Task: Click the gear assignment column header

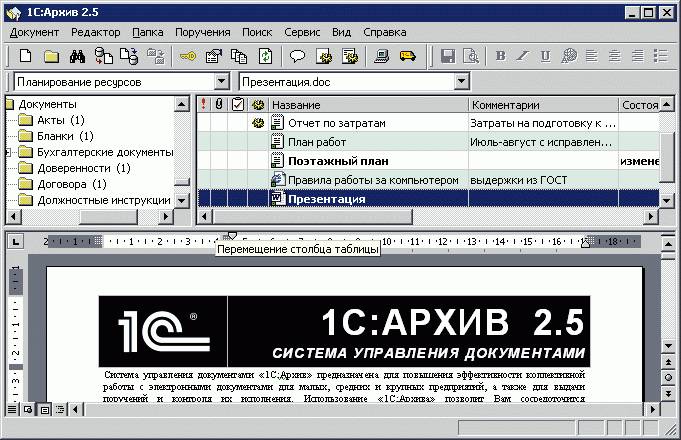Action: [x=258, y=105]
